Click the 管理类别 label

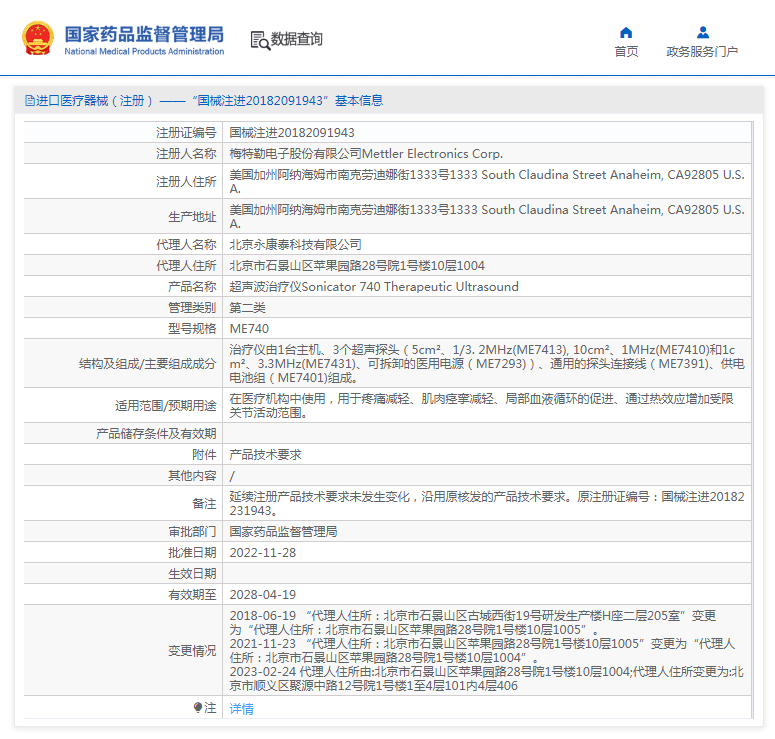pos(192,307)
